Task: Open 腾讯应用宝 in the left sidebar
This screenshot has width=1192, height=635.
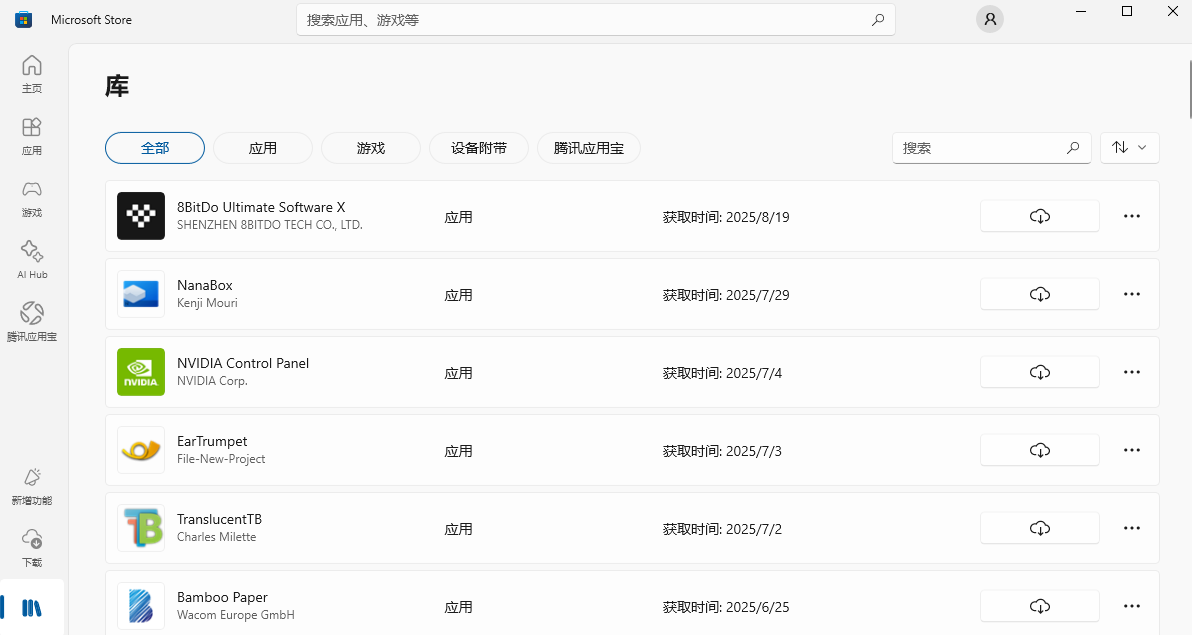Action: [32, 322]
